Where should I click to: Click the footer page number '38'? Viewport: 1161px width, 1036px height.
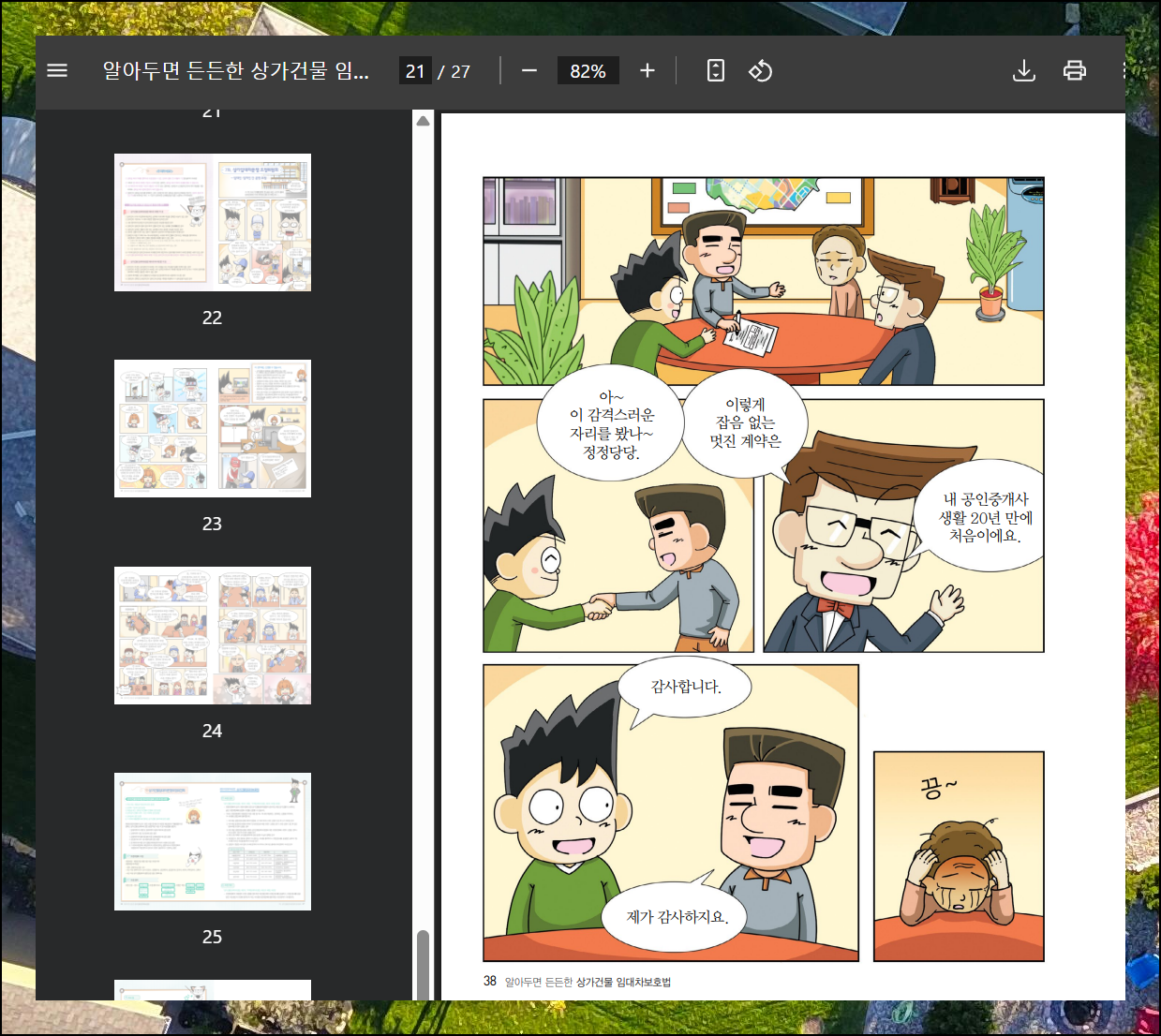pyautogui.click(x=490, y=981)
